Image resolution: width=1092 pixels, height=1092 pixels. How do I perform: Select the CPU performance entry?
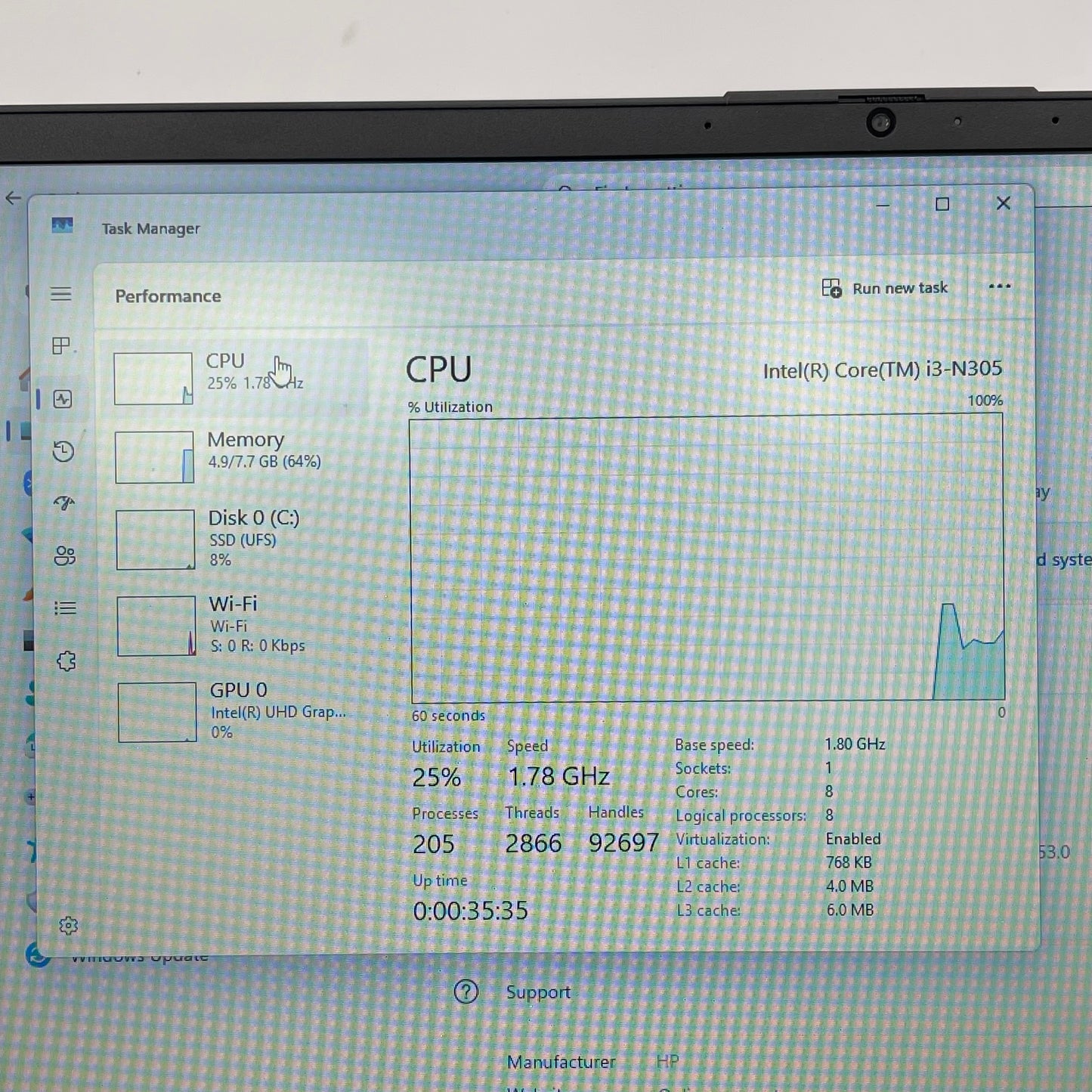[x=236, y=377]
